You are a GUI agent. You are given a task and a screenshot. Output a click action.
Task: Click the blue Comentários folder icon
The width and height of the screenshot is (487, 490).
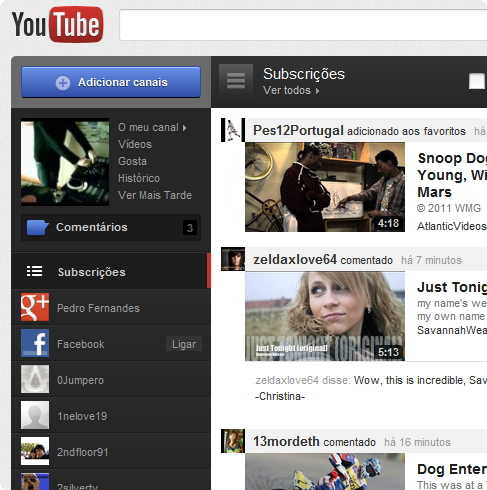pos(37,228)
